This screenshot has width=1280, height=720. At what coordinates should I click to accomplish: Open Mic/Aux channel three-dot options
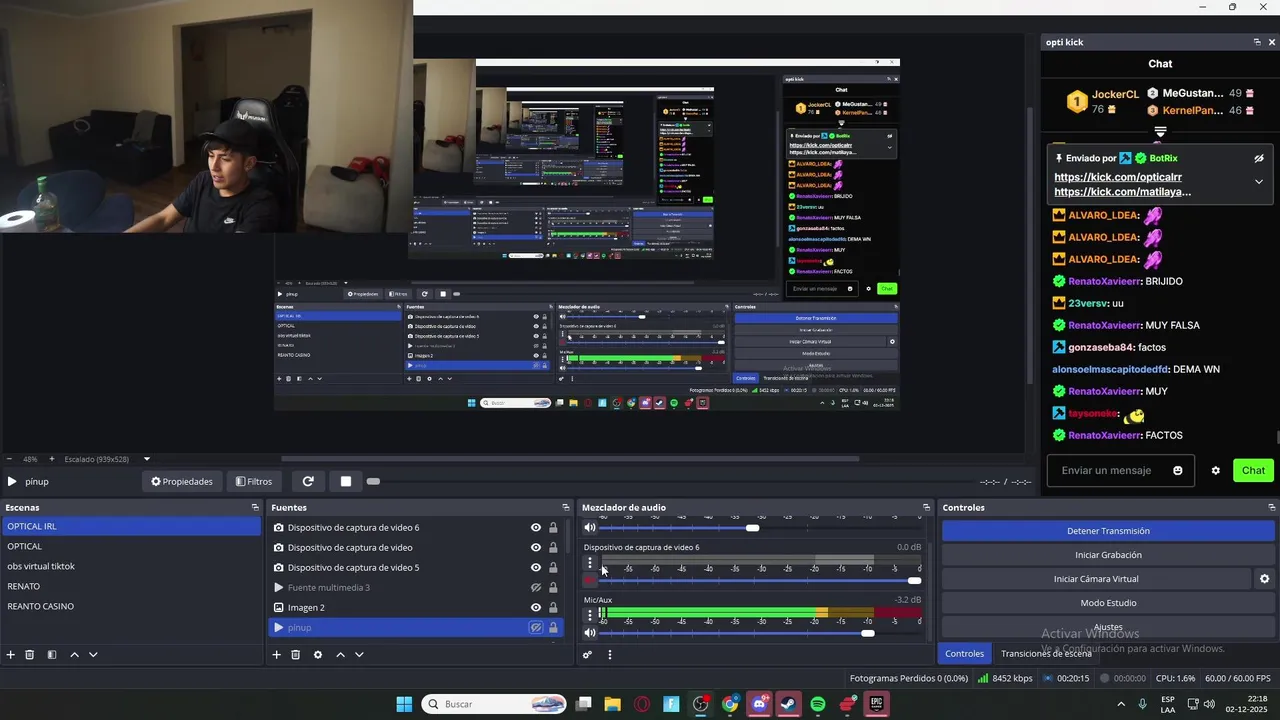pyautogui.click(x=590, y=614)
